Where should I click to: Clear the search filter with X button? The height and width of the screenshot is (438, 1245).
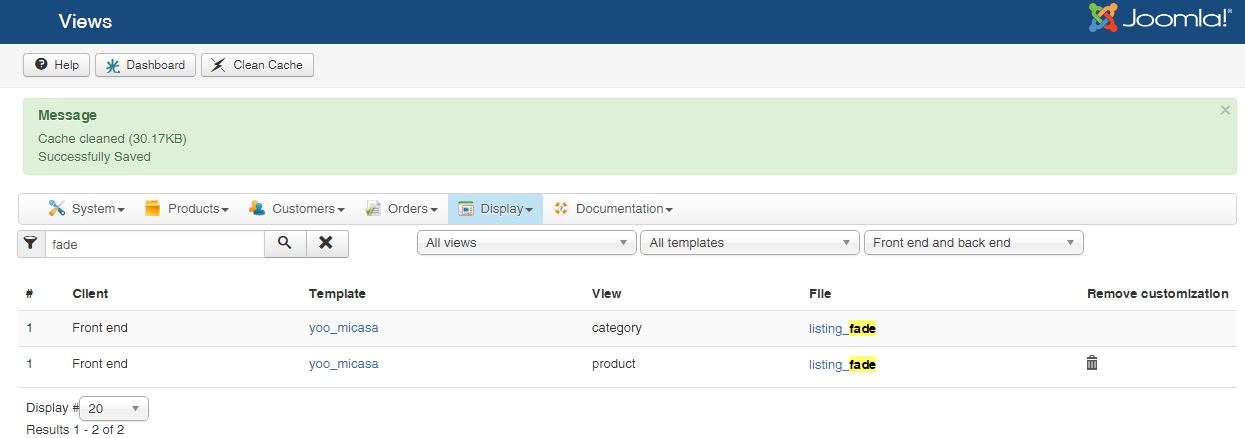pos(327,243)
